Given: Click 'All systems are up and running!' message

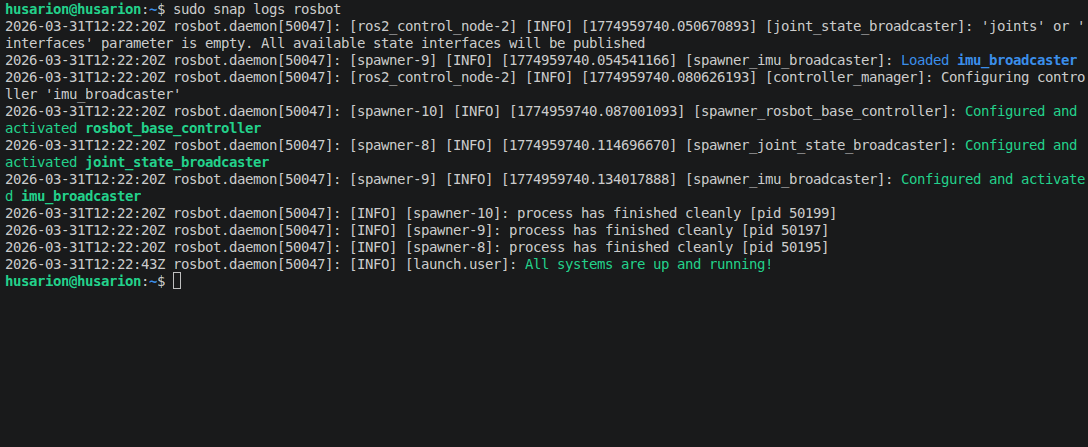Looking at the screenshot, I should (648, 264).
